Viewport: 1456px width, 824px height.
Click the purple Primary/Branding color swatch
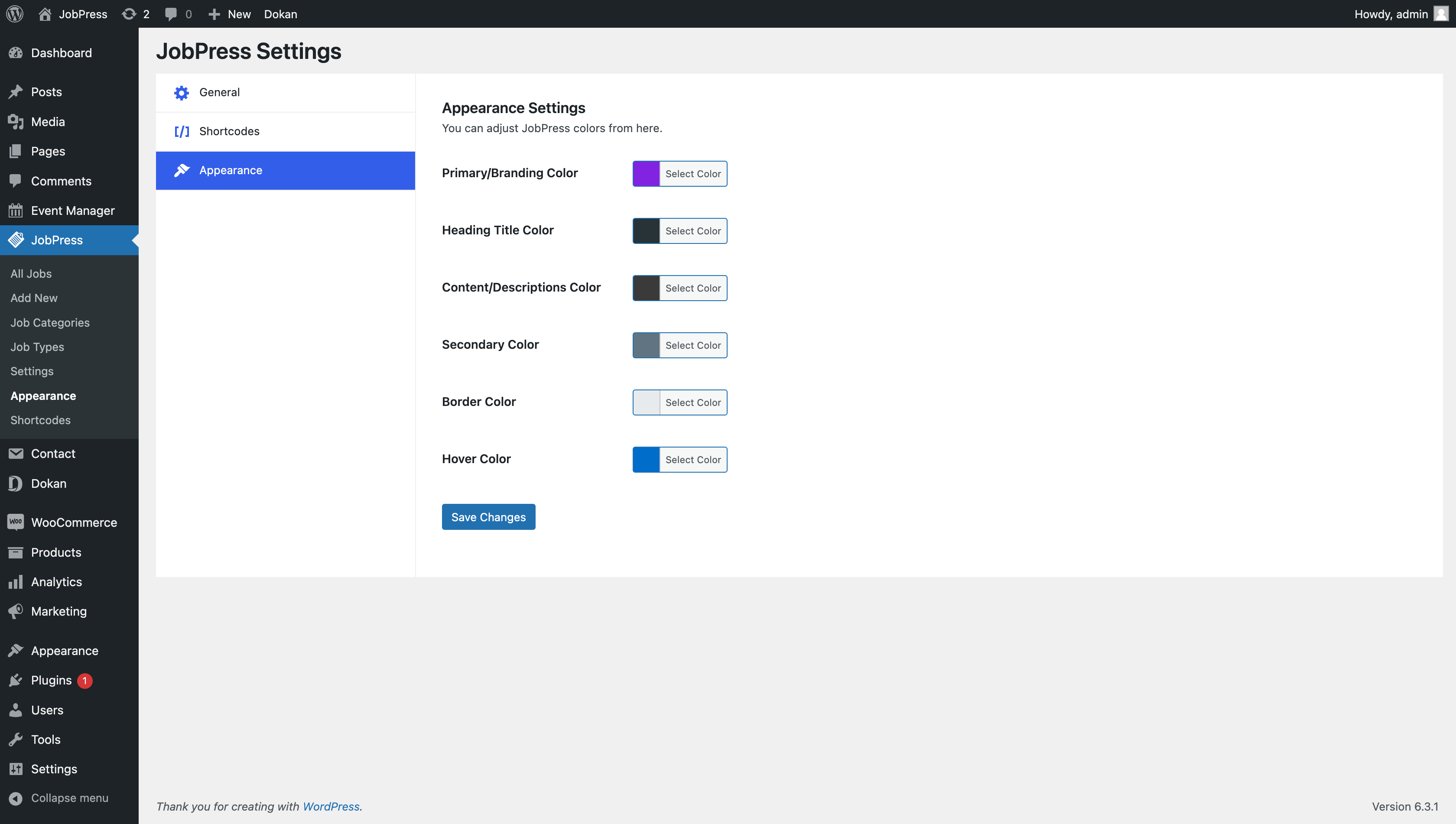646,174
